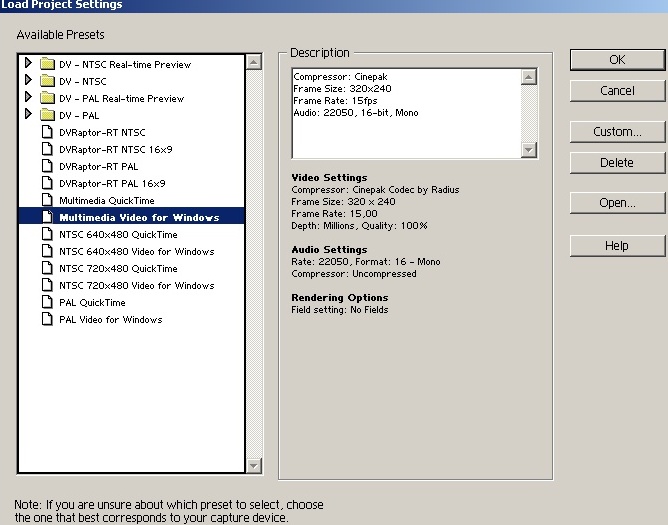Click the DVRaptor-RT PAL 16x9 file icon

coord(47,183)
